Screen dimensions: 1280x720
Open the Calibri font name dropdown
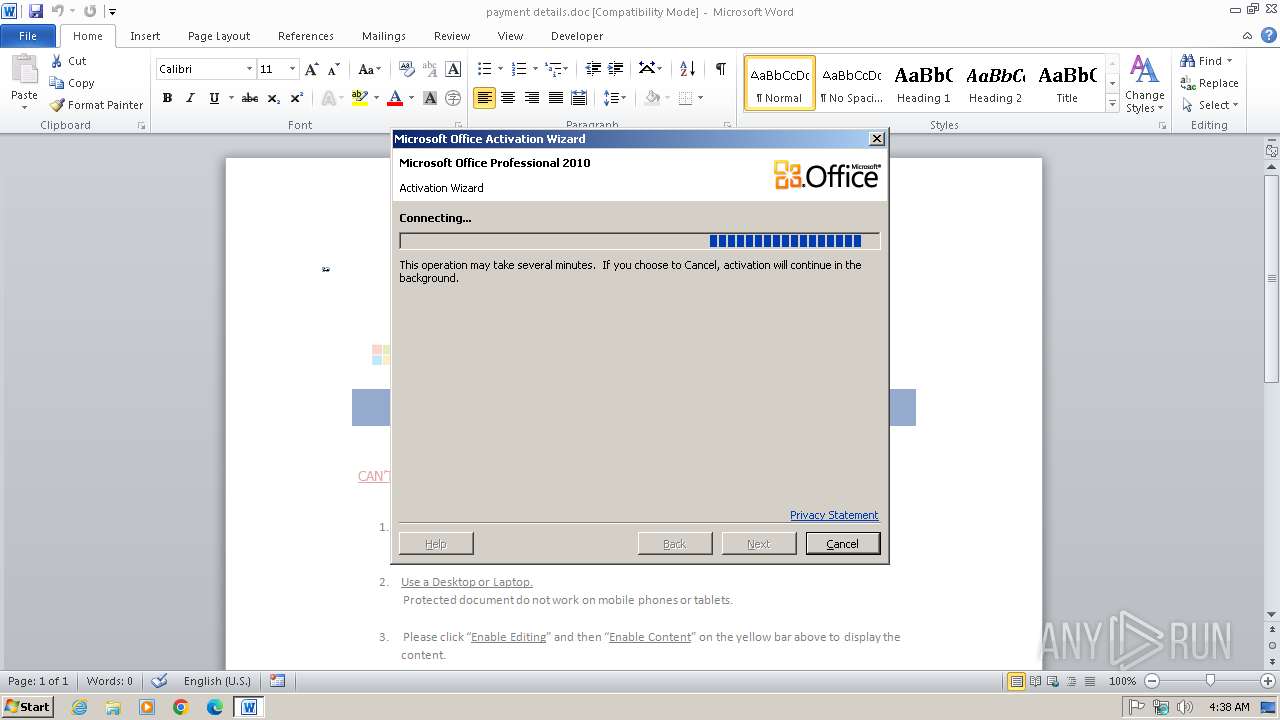click(x=249, y=69)
